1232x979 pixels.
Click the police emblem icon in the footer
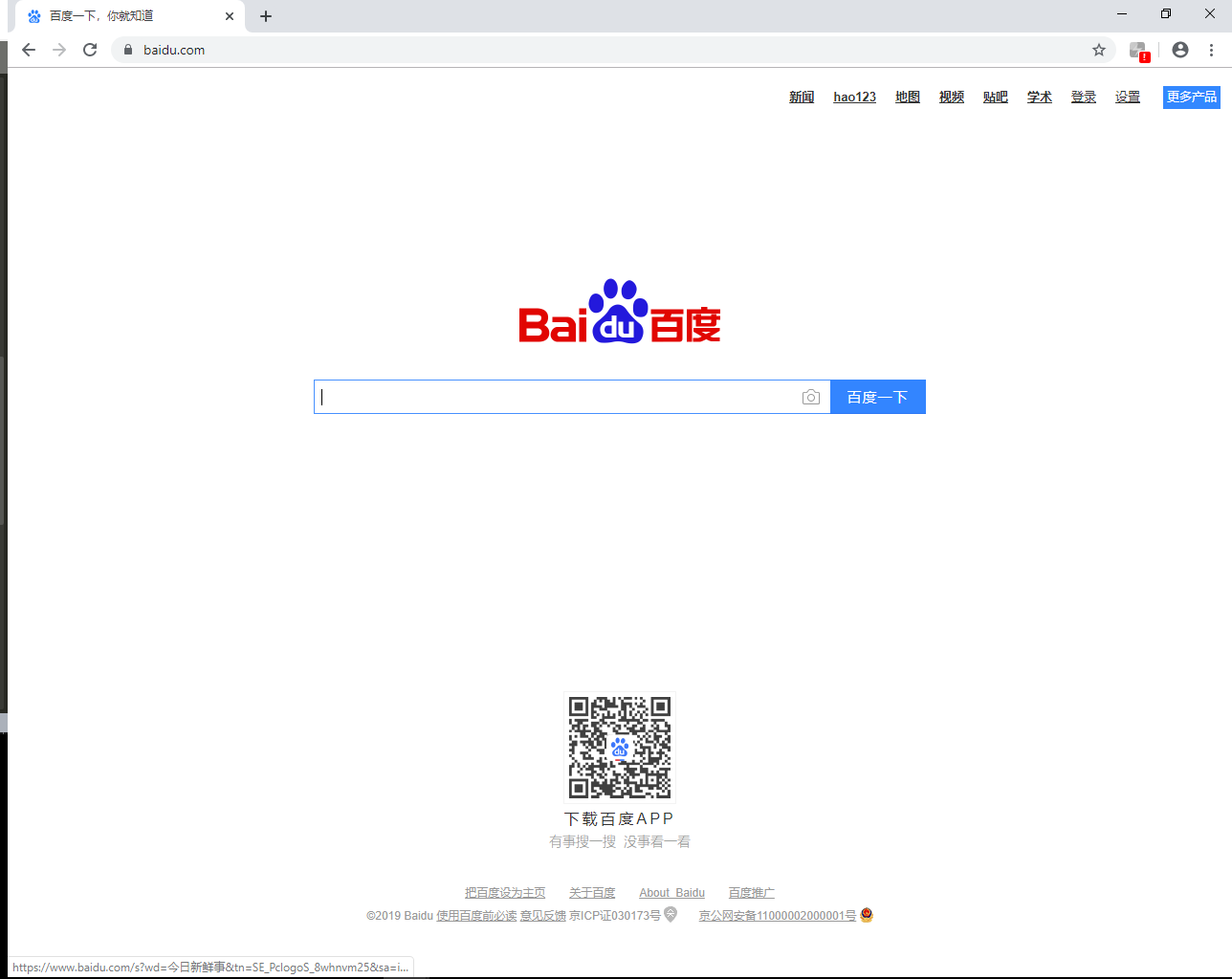[867, 915]
